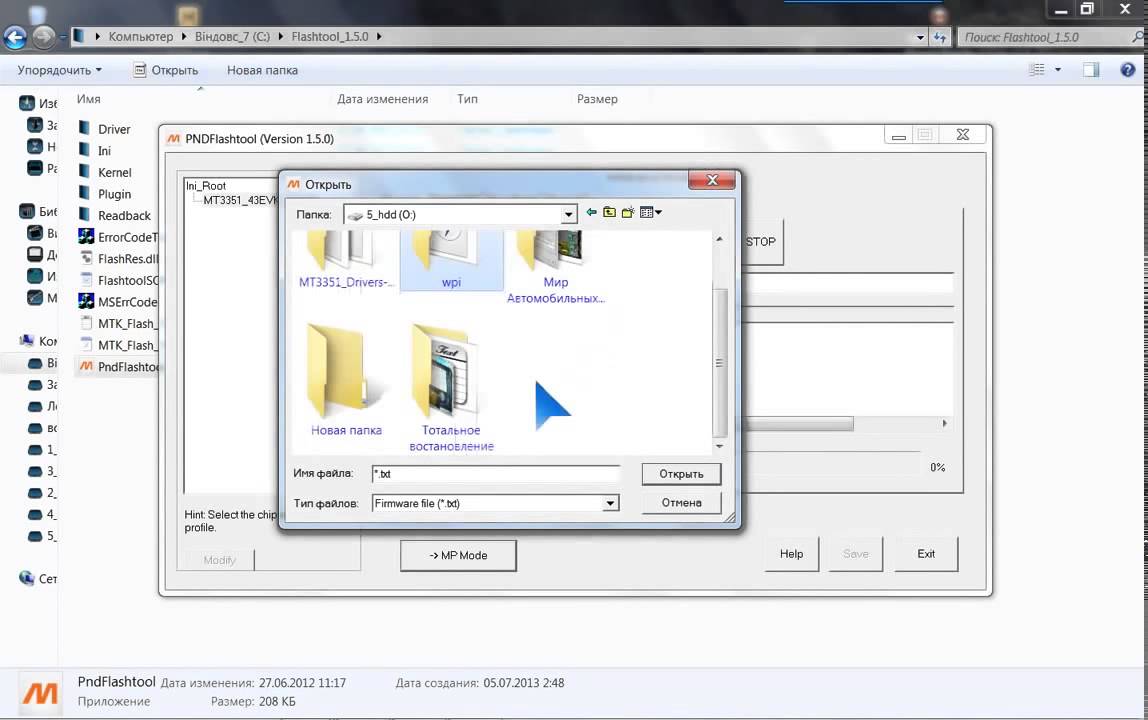Image resolution: width=1148 pixels, height=720 pixels.
Task: Click the Имя файла input field
Action: click(495, 474)
